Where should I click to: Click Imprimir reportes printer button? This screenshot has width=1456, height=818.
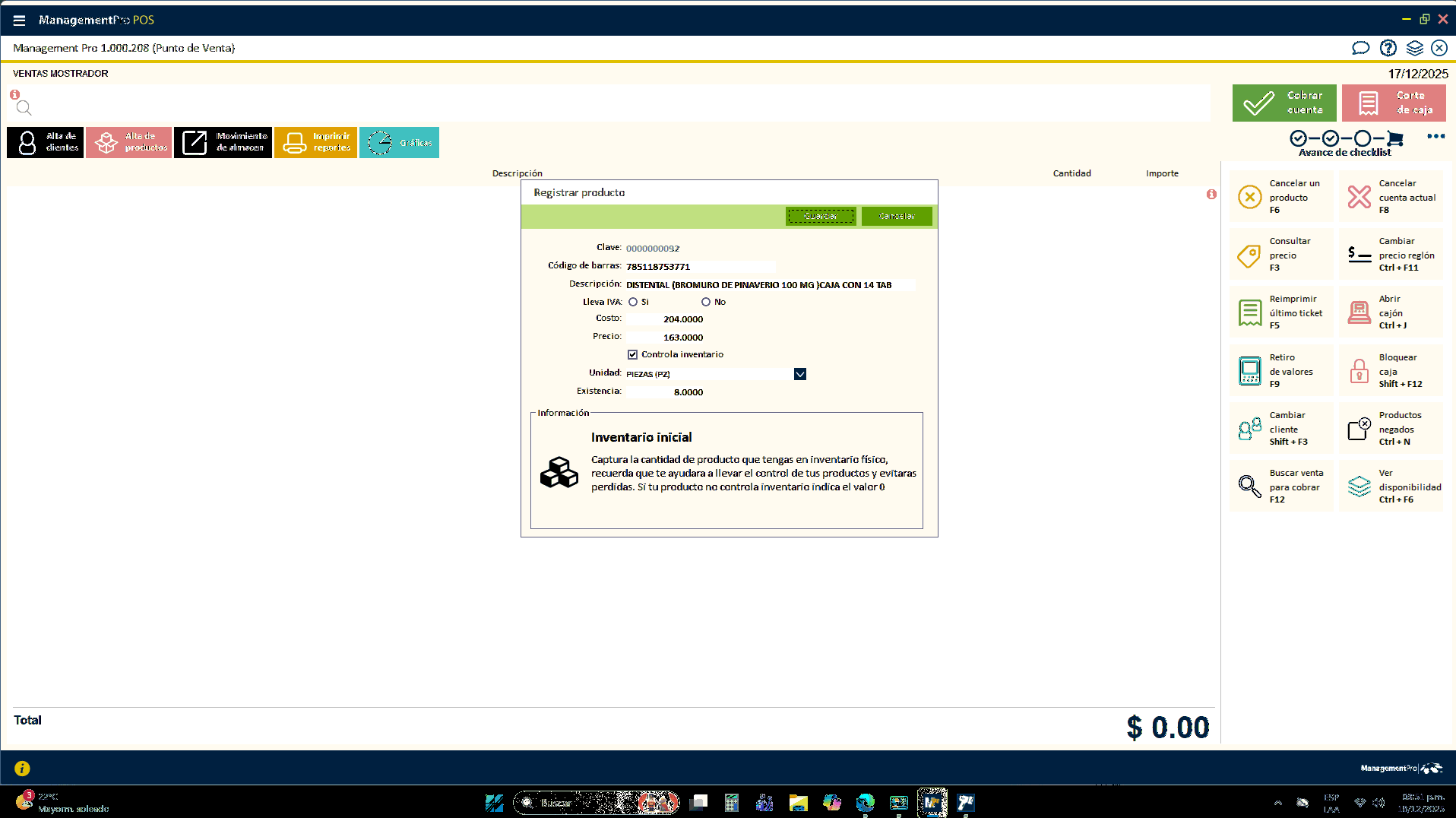pos(315,142)
